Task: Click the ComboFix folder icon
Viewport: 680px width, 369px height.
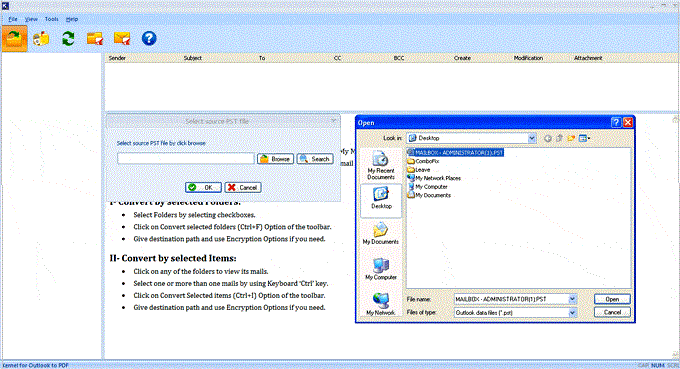Action: [x=411, y=161]
